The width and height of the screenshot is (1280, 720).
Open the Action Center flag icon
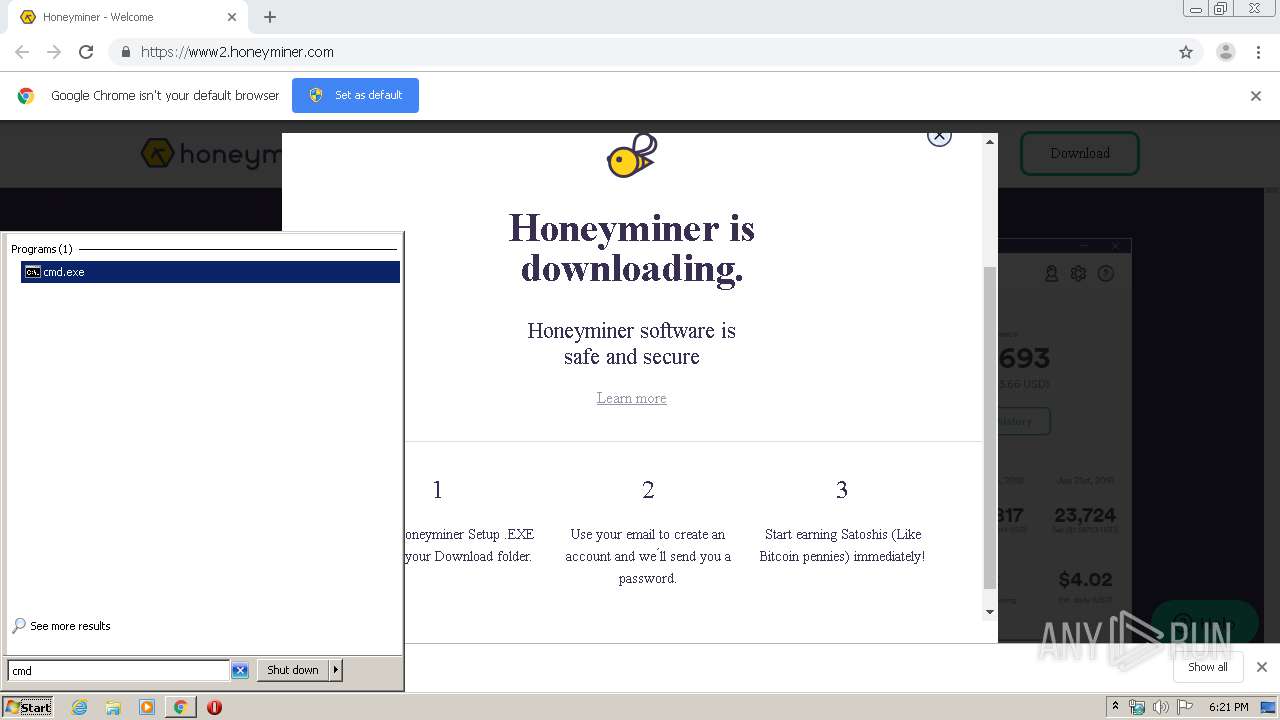(1184, 707)
